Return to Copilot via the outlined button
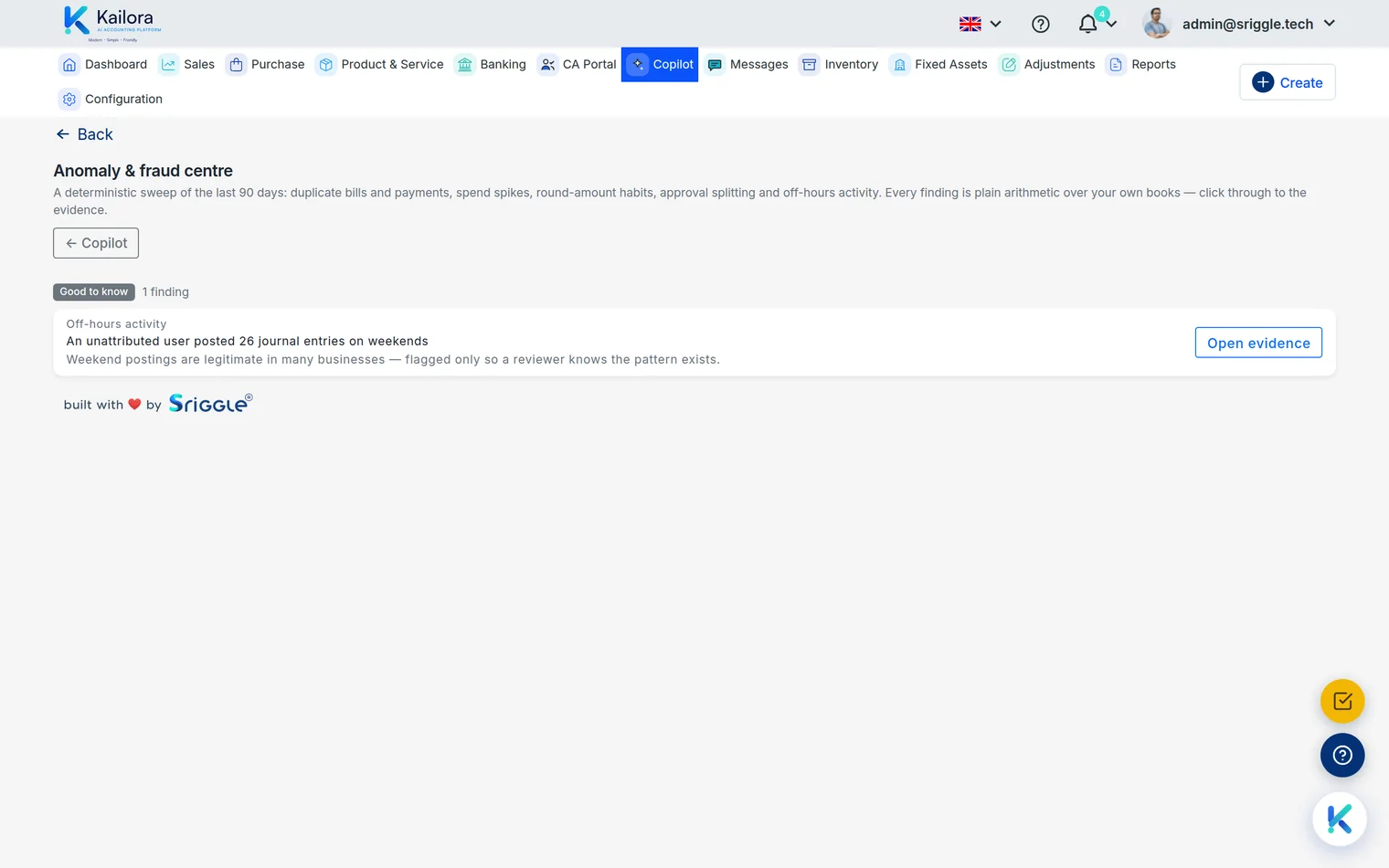This screenshot has height=868, width=1389. [96, 243]
